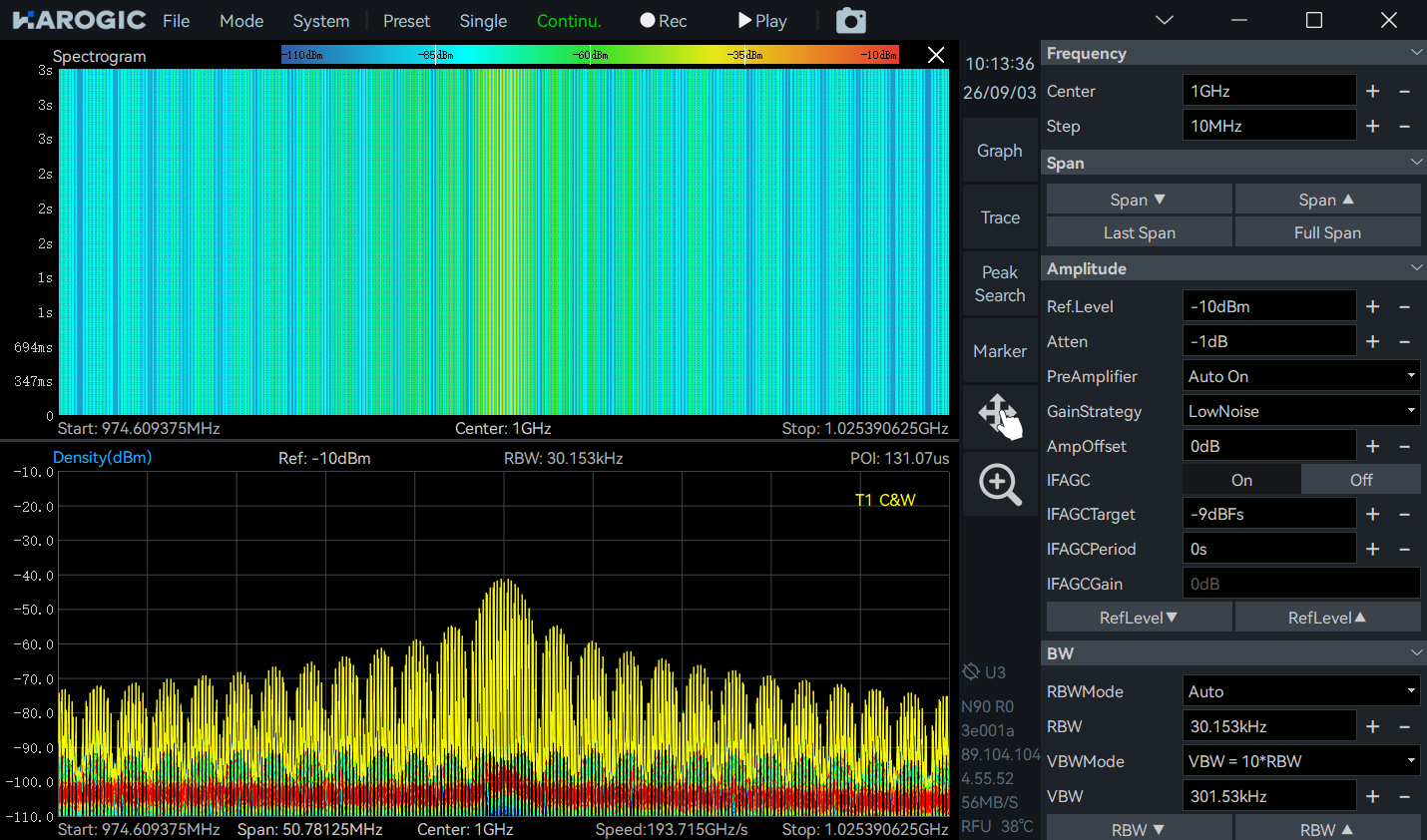Screen dimensions: 1427x840
Task: Click the Ref.Level input field
Action: coord(1268,306)
